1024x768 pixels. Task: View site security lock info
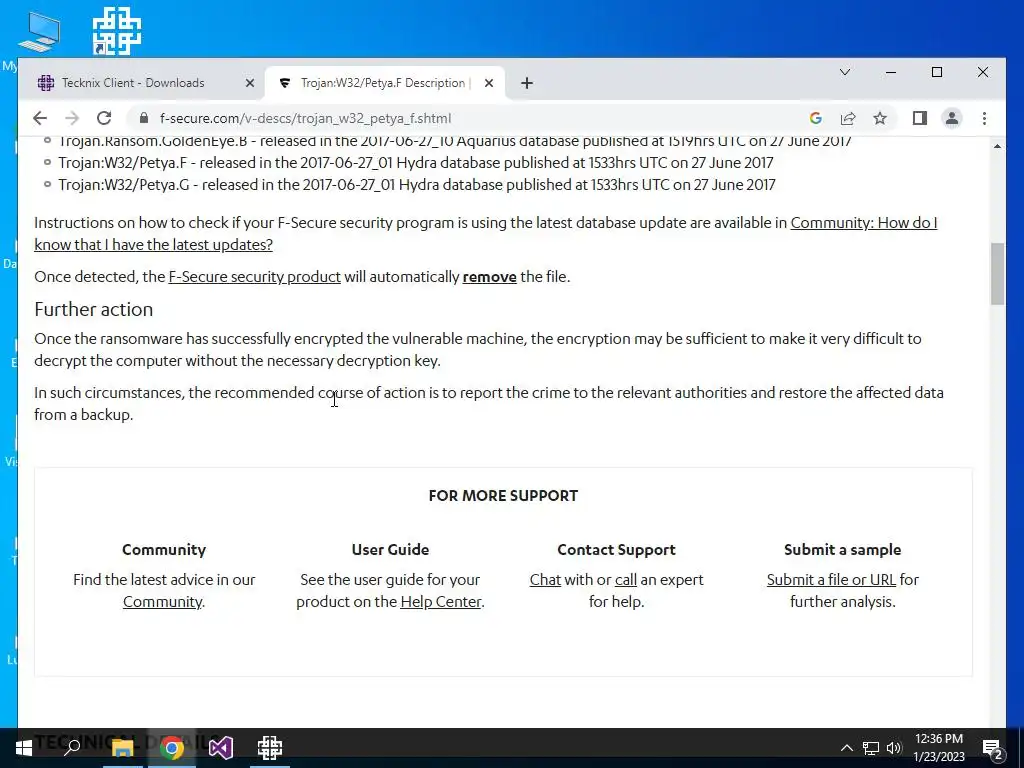(x=144, y=118)
